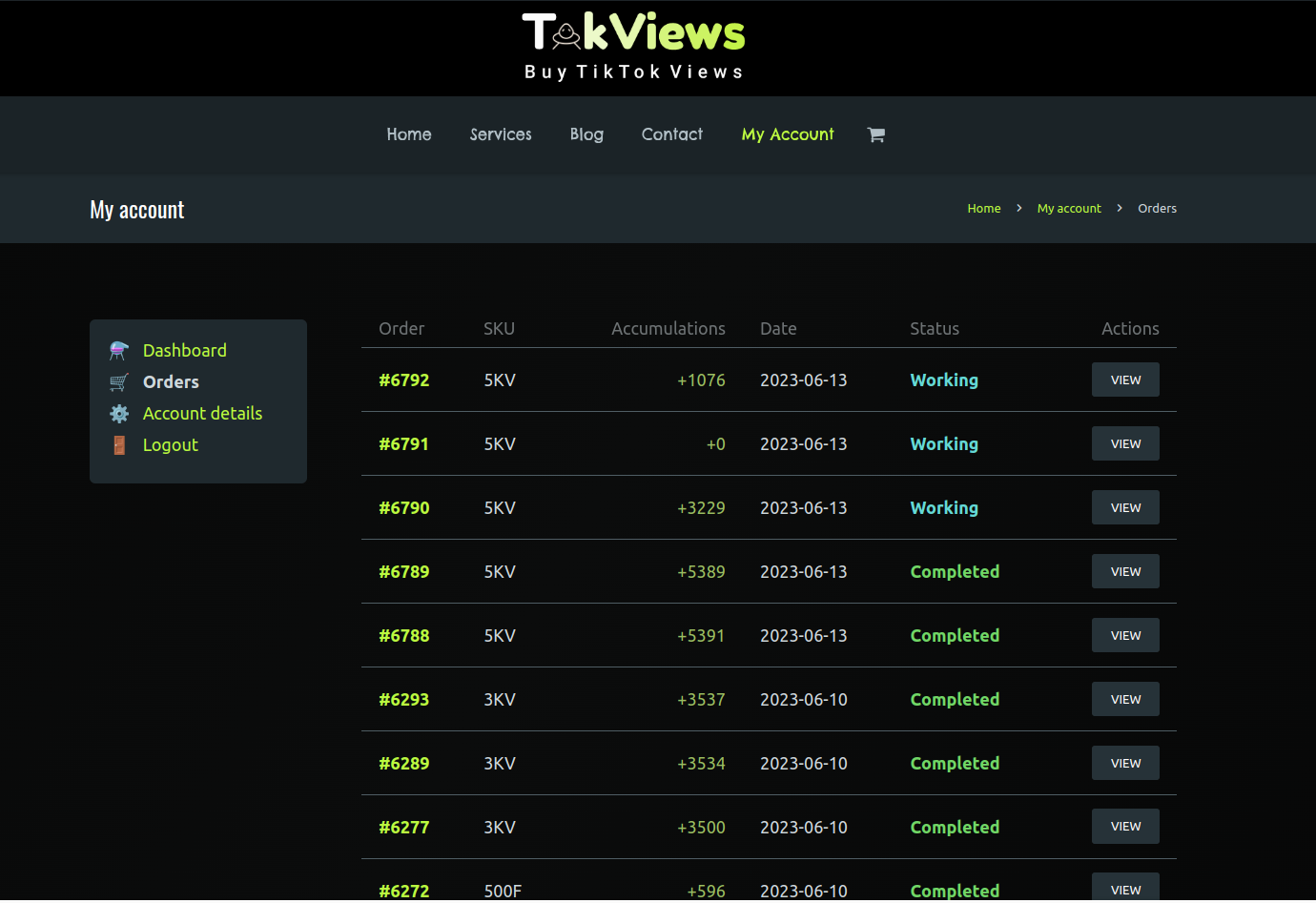This screenshot has height=903, width=1316.
Task: Click the +1076 accumulations value
Action: coord(701,380)
